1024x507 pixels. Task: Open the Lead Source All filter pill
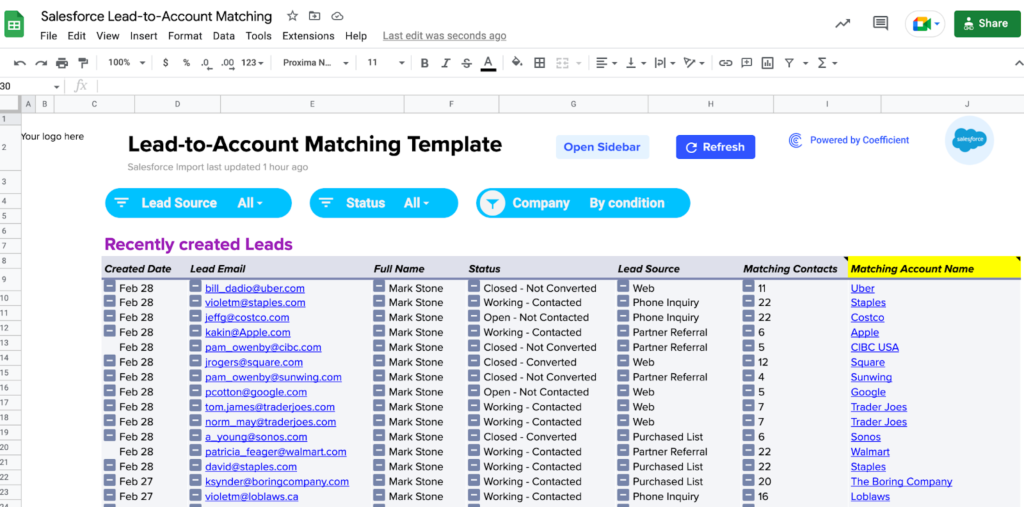coord(199,203)
